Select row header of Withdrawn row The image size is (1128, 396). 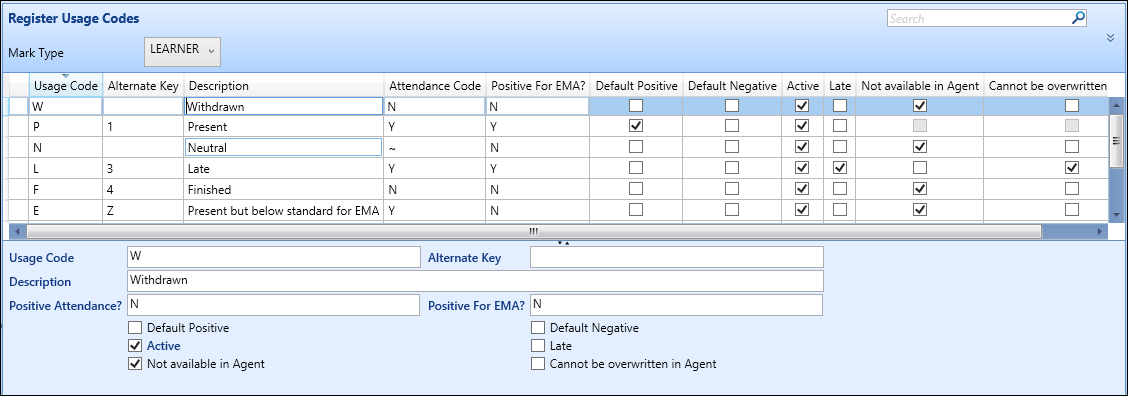pos(19,106)
